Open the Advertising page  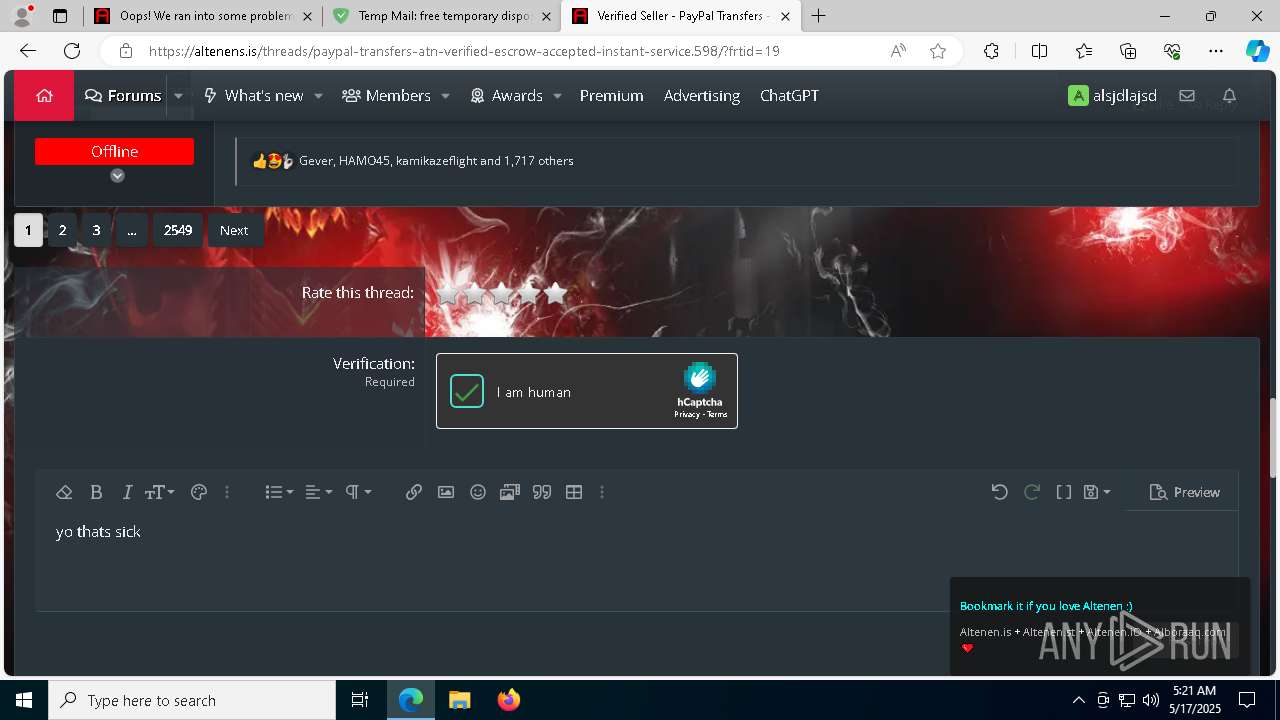[702, 96]
